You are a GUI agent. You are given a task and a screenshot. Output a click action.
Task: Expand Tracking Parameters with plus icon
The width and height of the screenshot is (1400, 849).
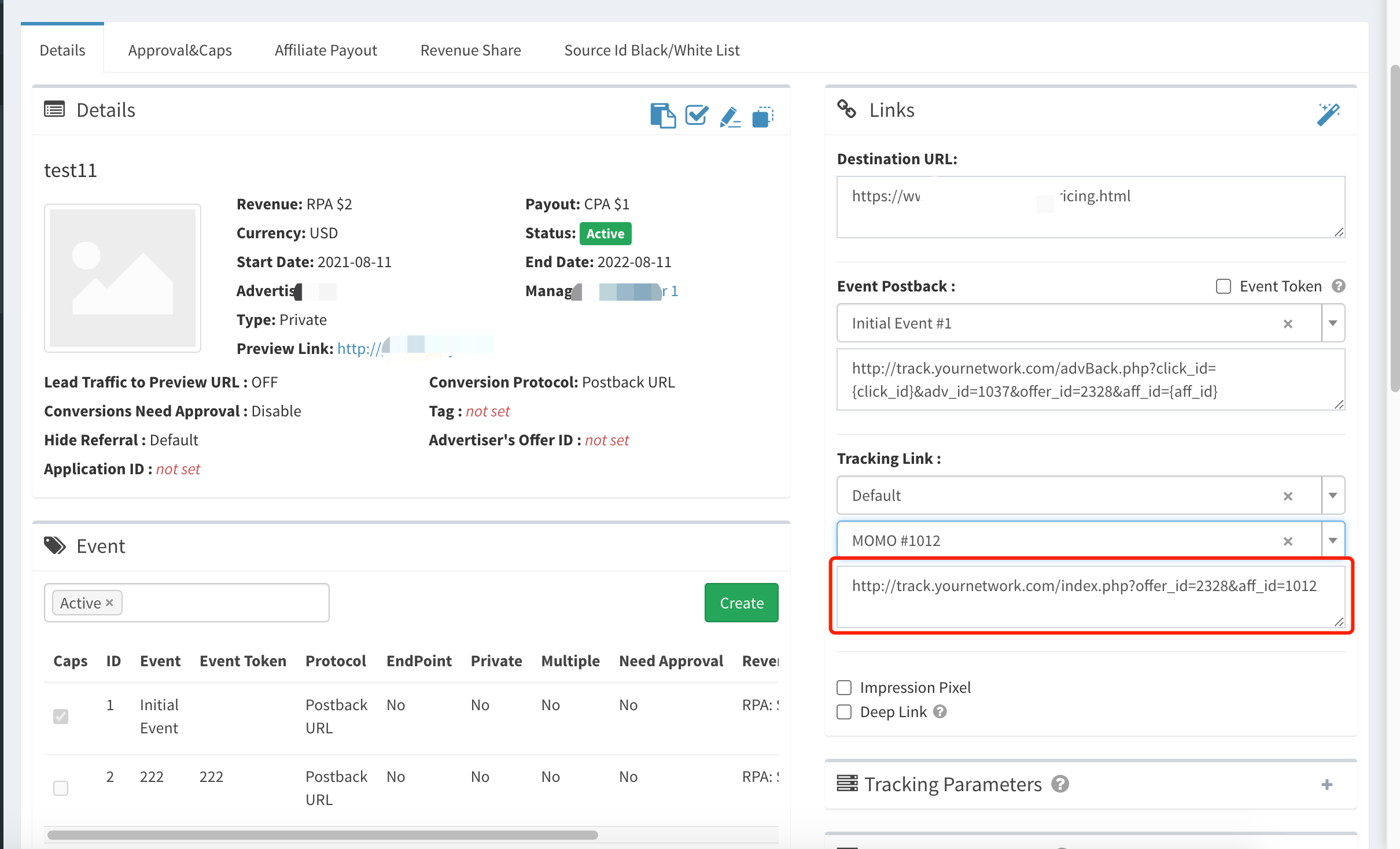(1327, 785)
